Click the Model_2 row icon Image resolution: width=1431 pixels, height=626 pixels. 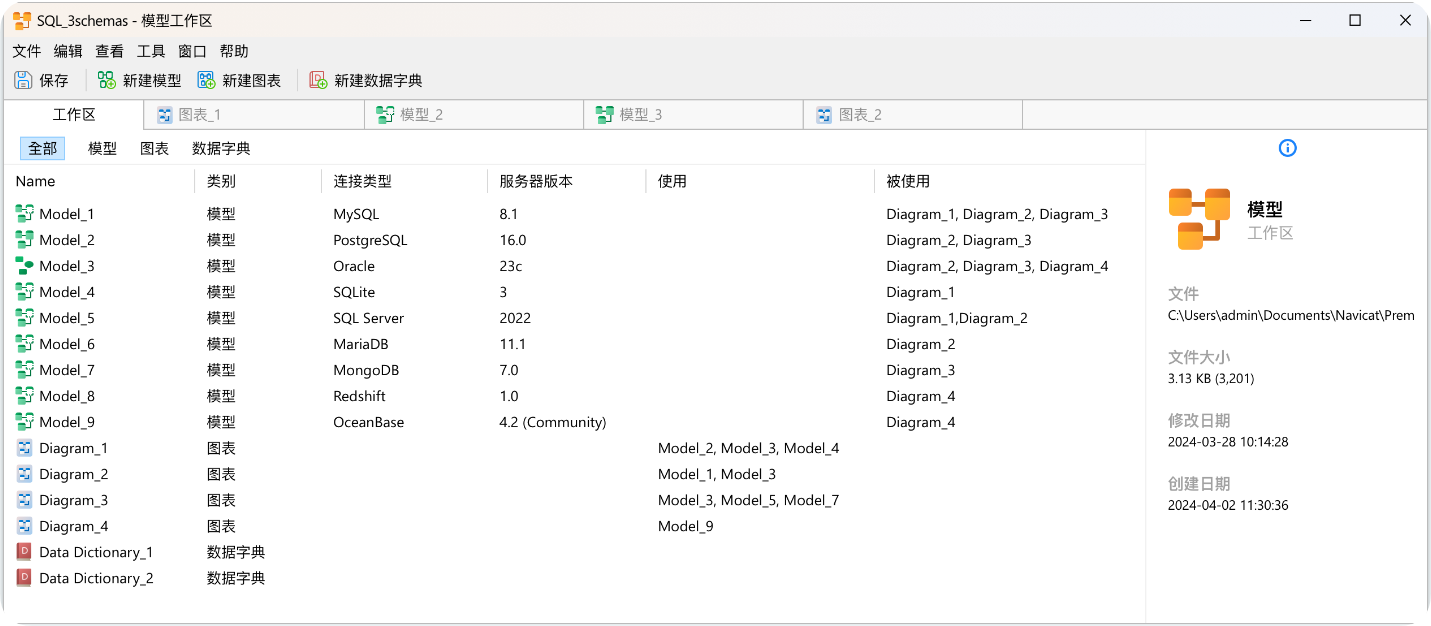25,240
